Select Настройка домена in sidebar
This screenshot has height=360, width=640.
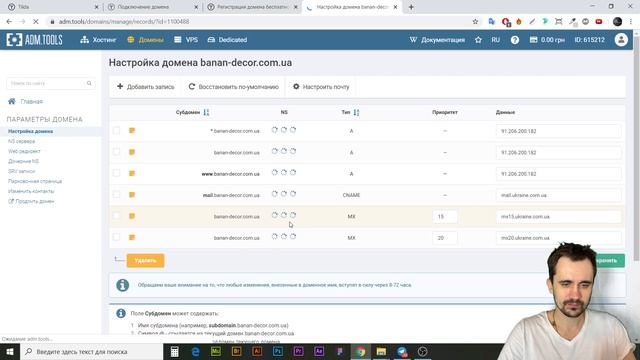click(x=31, y=131)
